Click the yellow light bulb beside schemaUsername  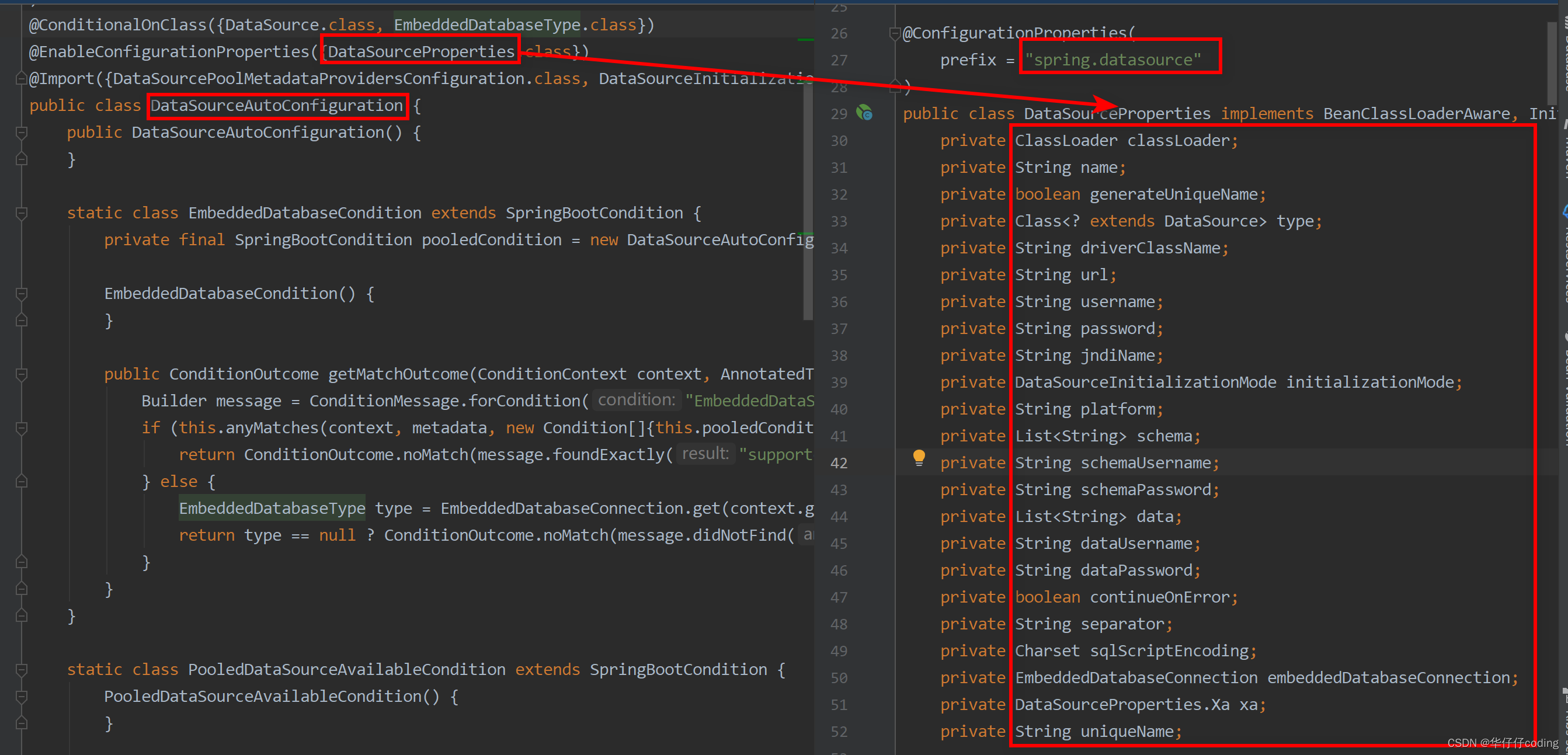[x=919, y=458]
